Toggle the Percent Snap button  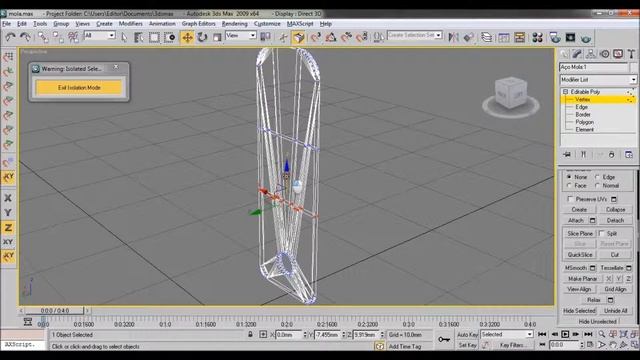click(x=346, y=38)
